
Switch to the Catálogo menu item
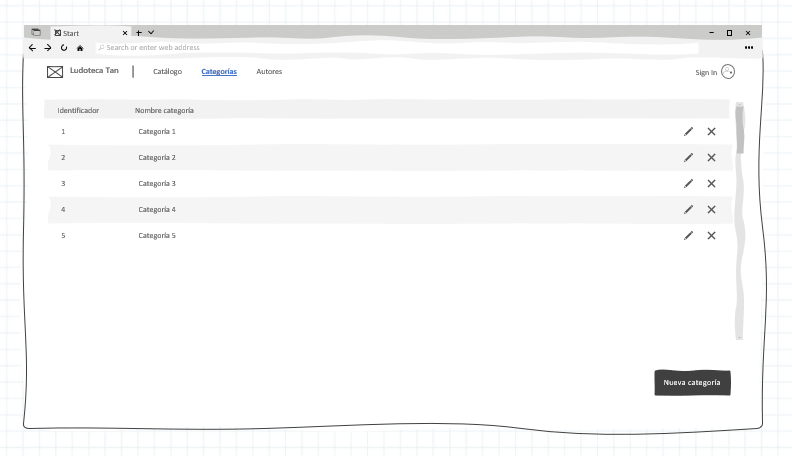tap(167, 72)
